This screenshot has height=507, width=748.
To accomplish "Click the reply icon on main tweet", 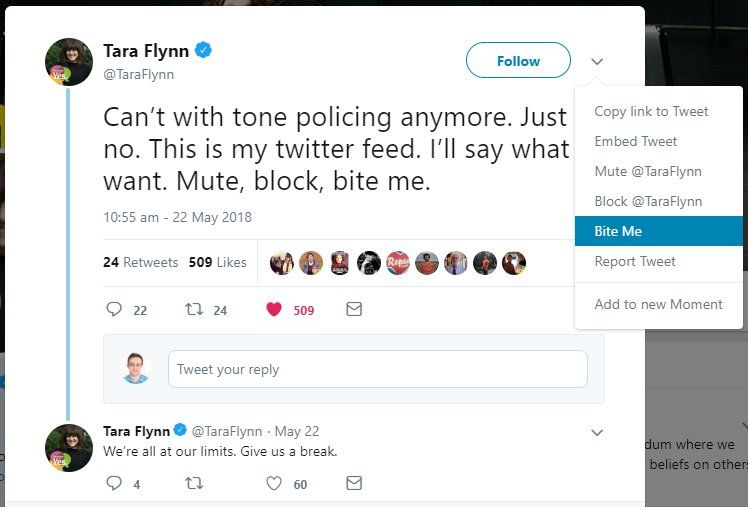I will pos(114,309).
